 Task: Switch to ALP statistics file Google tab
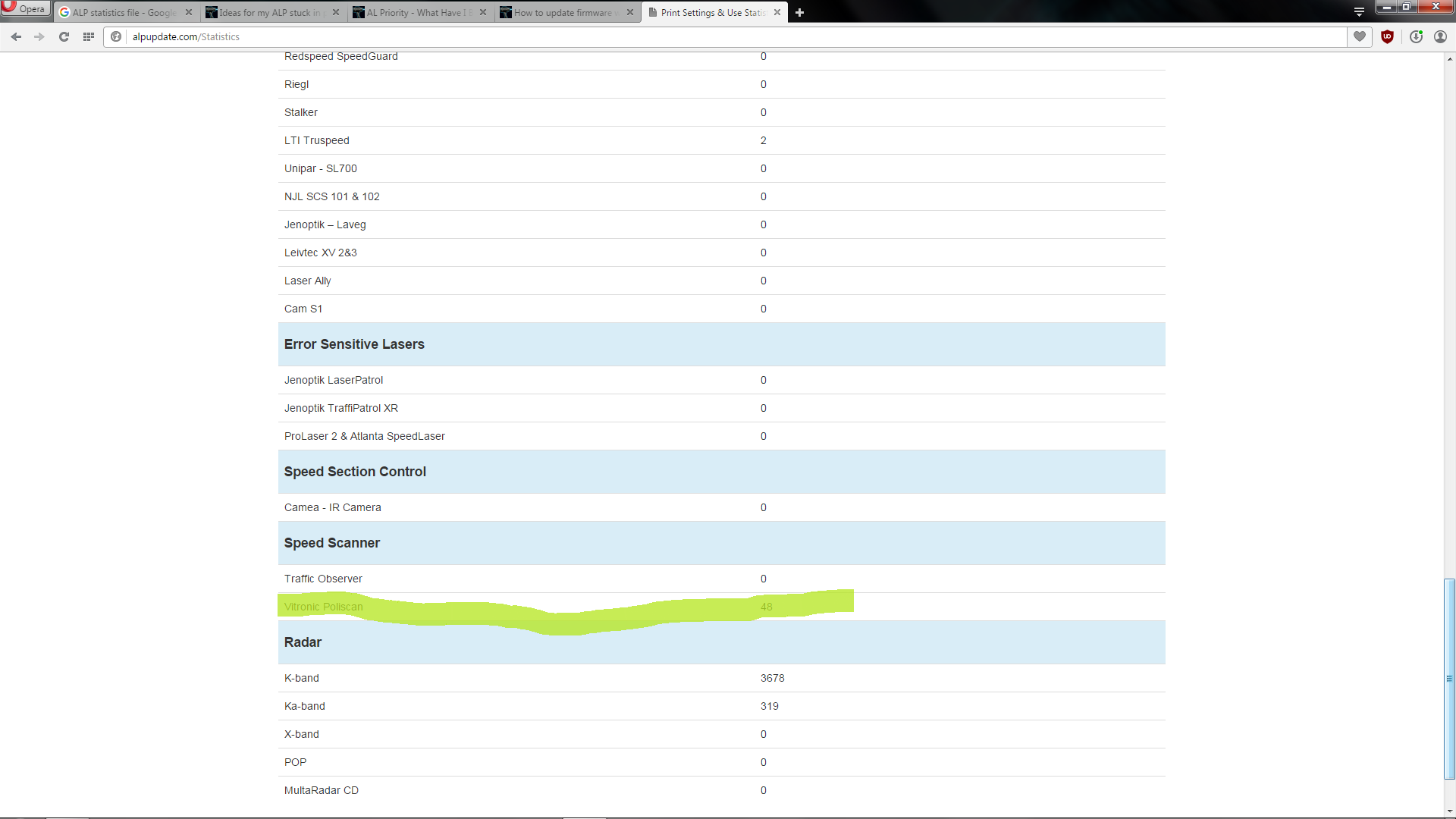(x=121, y=12)
